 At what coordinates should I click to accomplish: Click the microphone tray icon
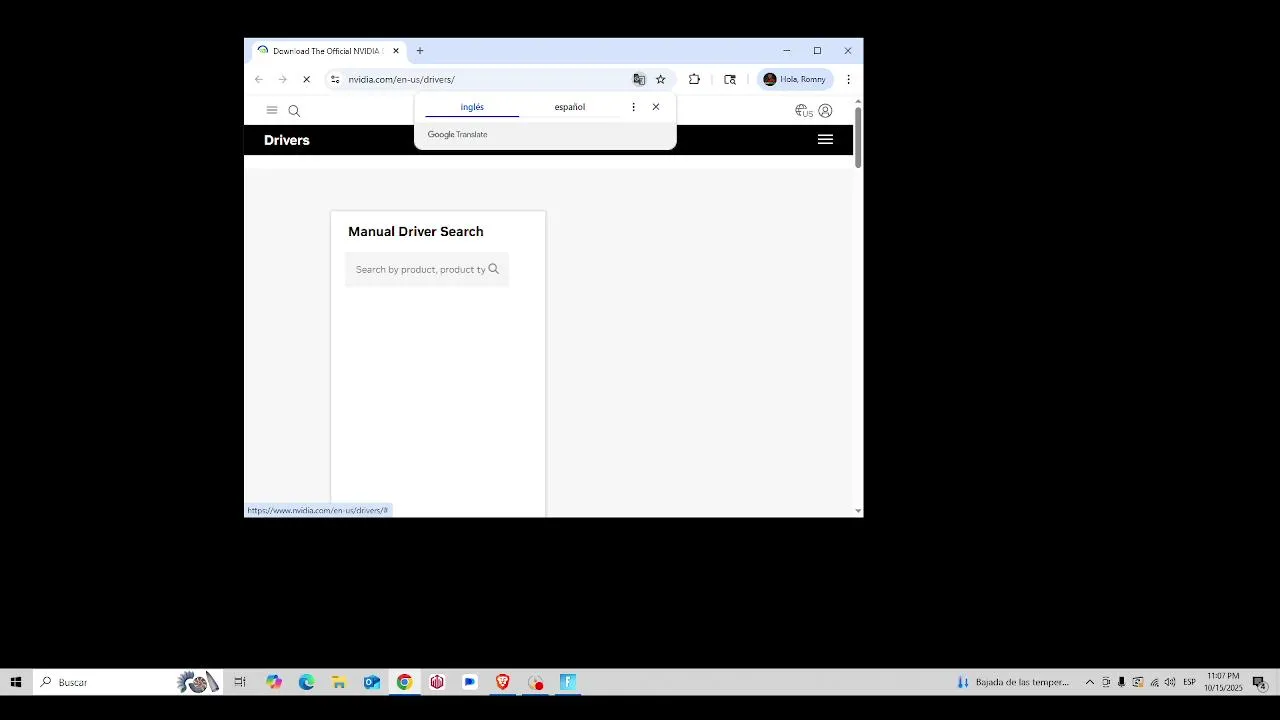(x=1121, y=682)
